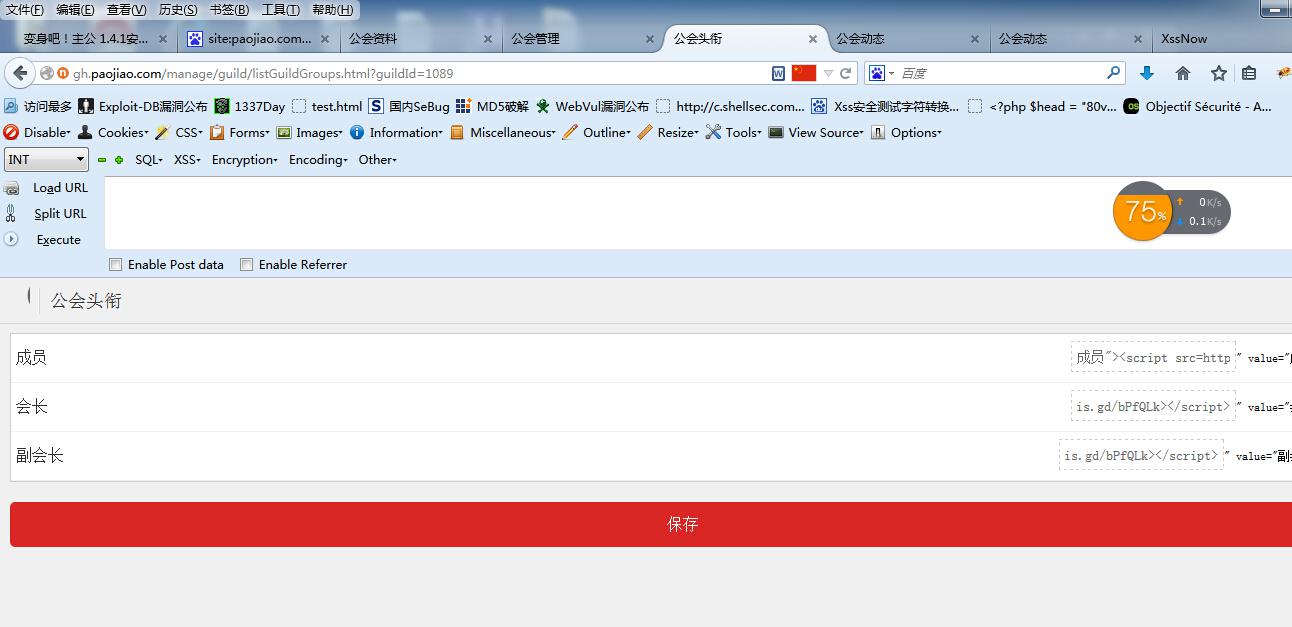The image size is (1292, 627).
Task: Open the 帮助(H) menu
Action: pyautogui.click(x=332, y=10)
